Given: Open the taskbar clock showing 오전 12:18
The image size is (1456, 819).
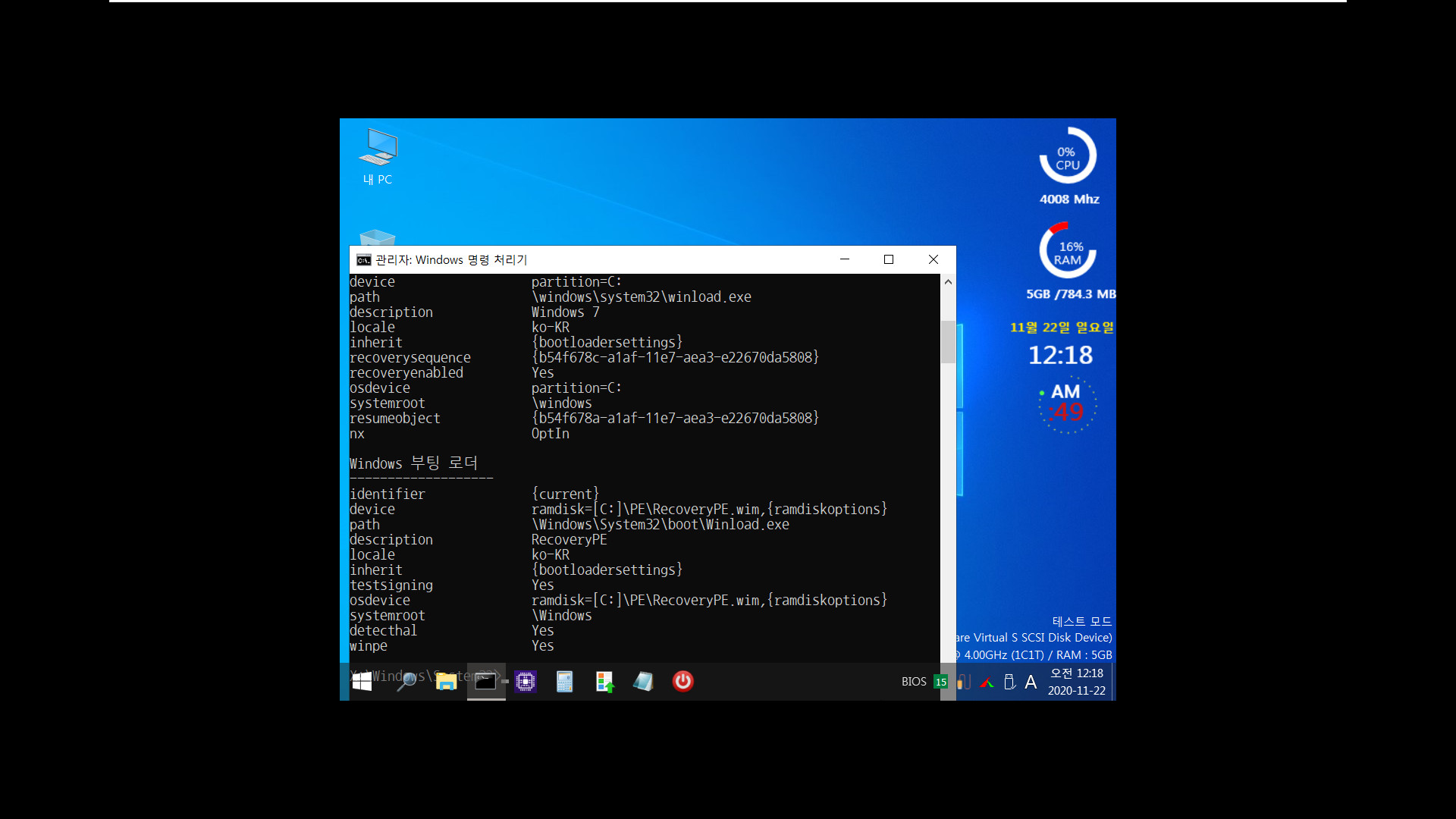Looking at the screenshot, I should [x=1077, y=682].
